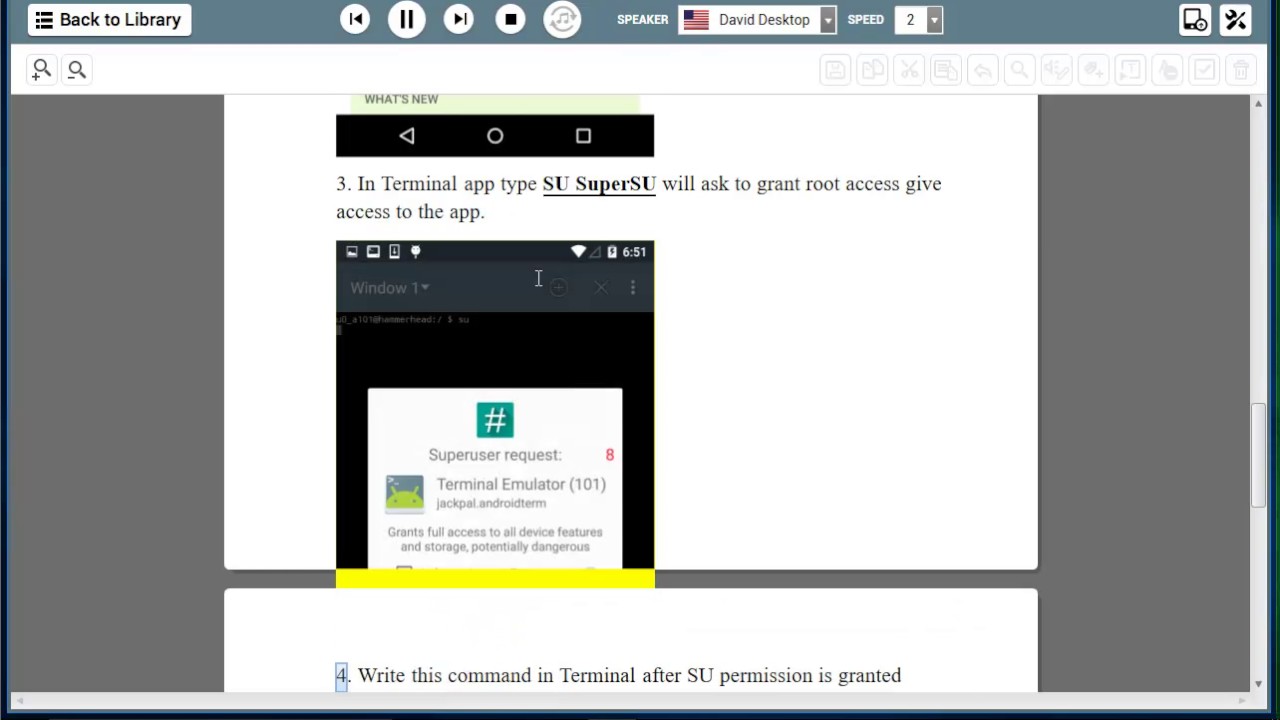Click 'WHAT'S NEW' label at top
Image resolution: width=1280 pixels, height=720 pixels.
click(x=401, y=99)
